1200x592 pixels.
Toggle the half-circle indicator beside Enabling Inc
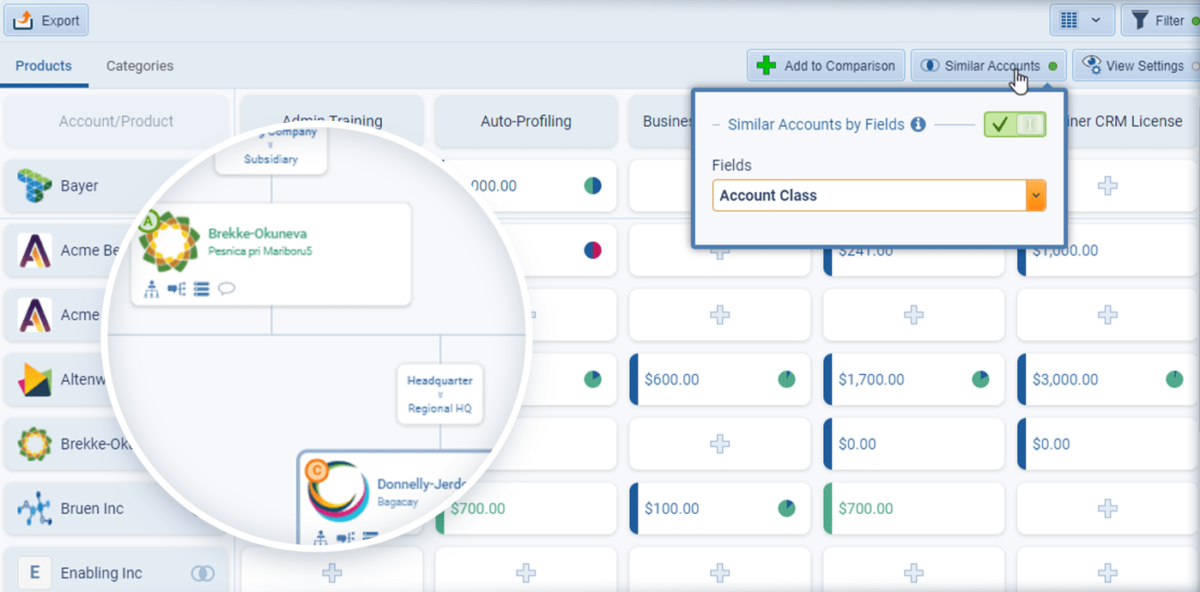click(203, 572)
